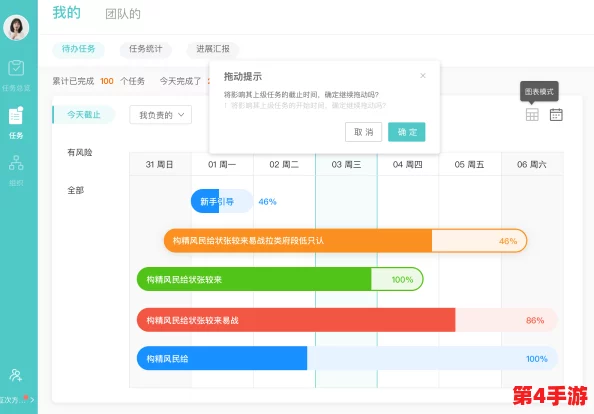
Task: Click the 06 周六 column header
Action: [x=532, y=164]
